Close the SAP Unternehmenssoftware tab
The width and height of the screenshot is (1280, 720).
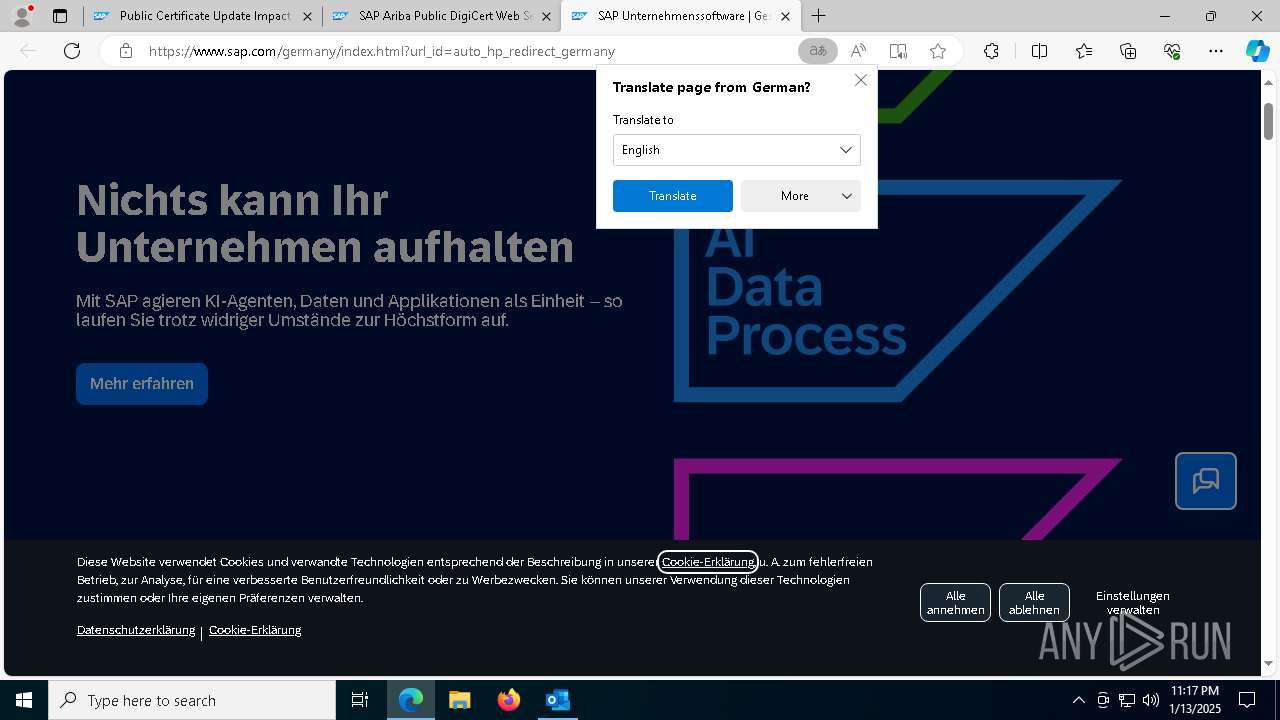coord(785,16)
